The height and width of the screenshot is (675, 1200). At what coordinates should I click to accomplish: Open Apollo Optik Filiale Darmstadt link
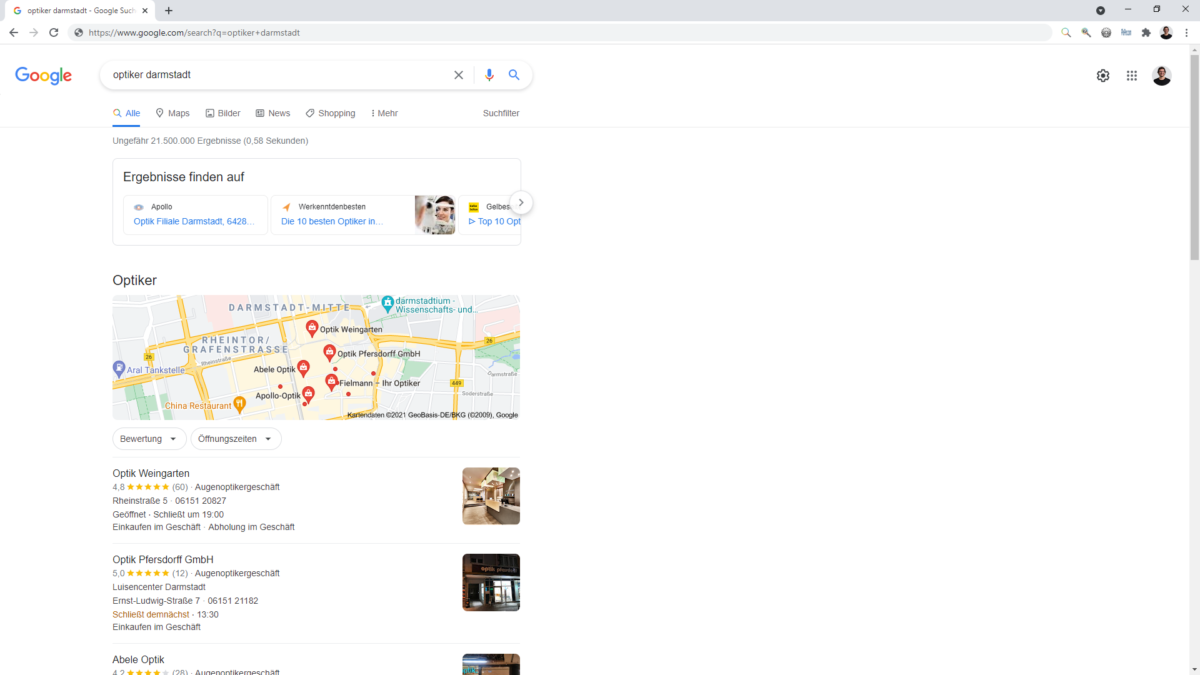pos(193,221)
